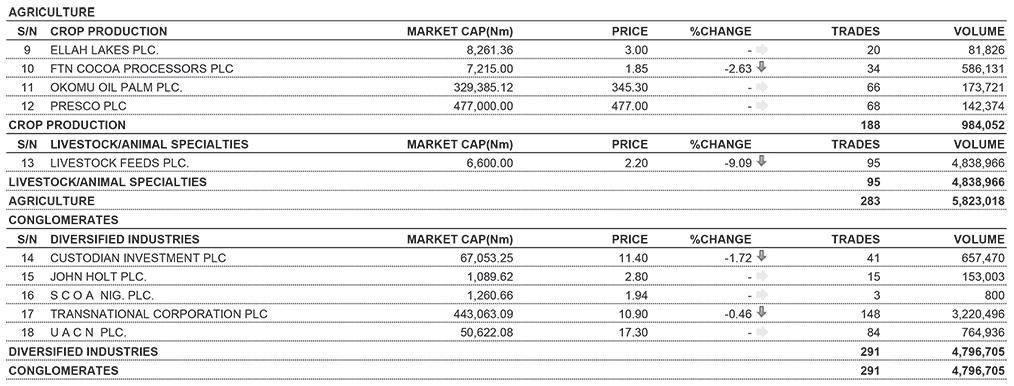Click the no-change arrow in the Ellah Lakes row
The image size is (1014, 386).
click(761, 49)
